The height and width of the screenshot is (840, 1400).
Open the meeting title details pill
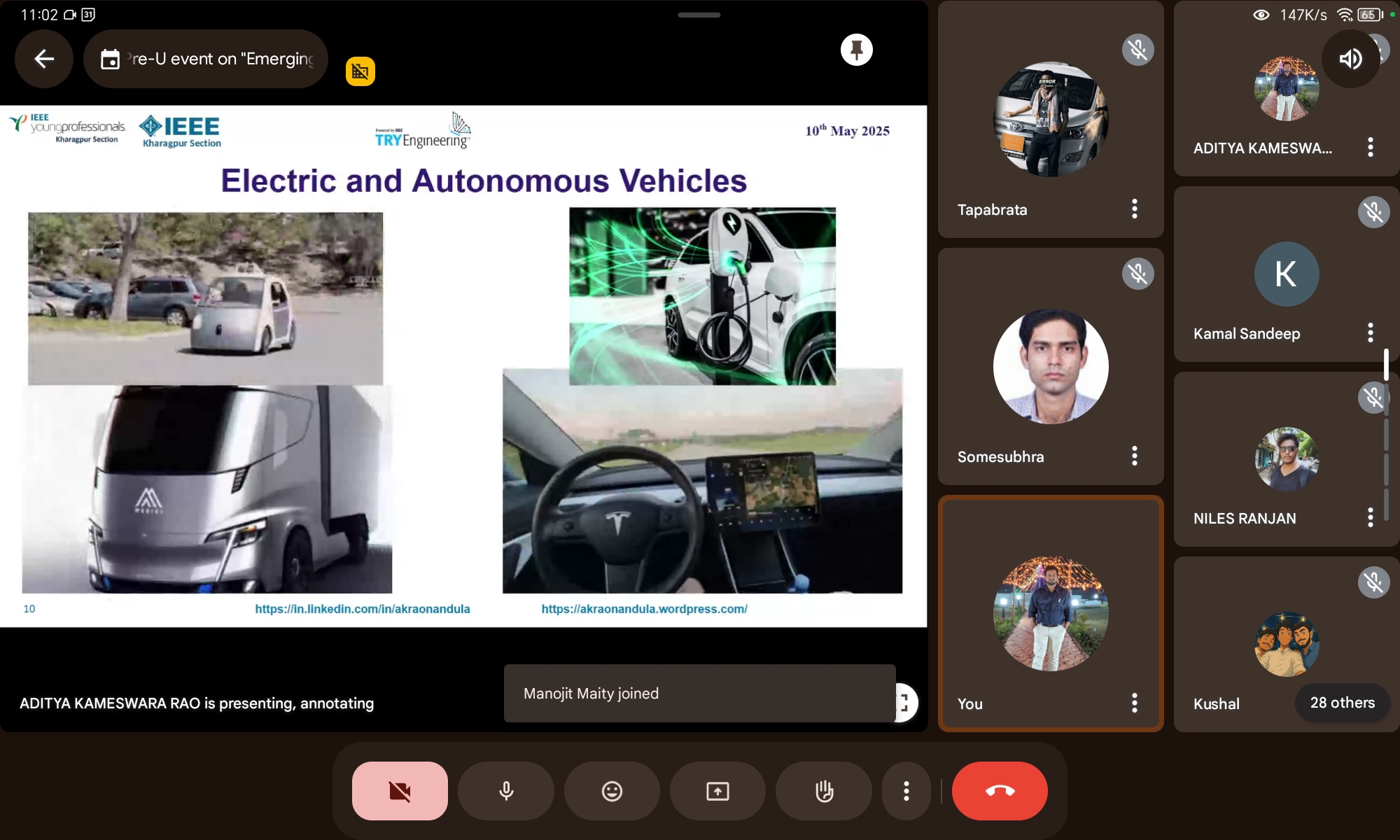point(206,59)
